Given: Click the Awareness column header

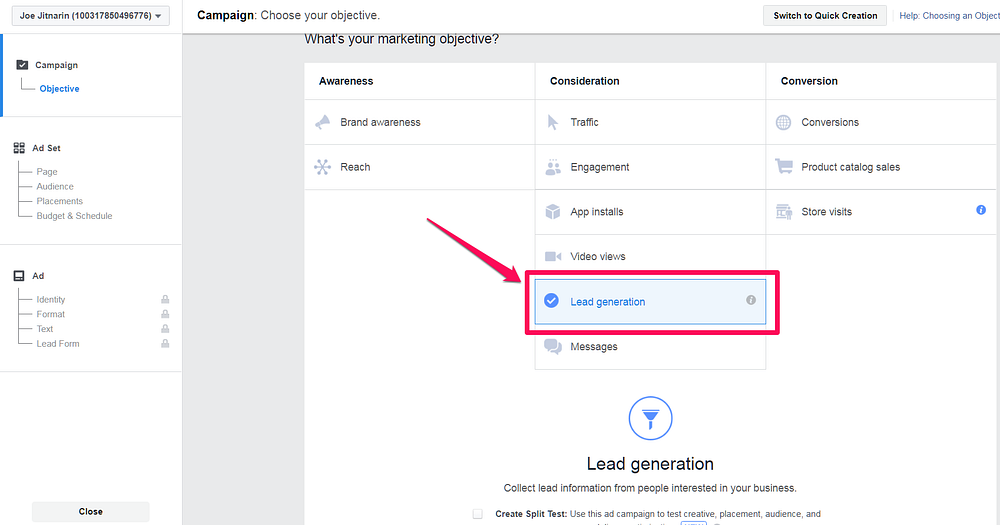Looking at the screenshot, I should [346, 81].
